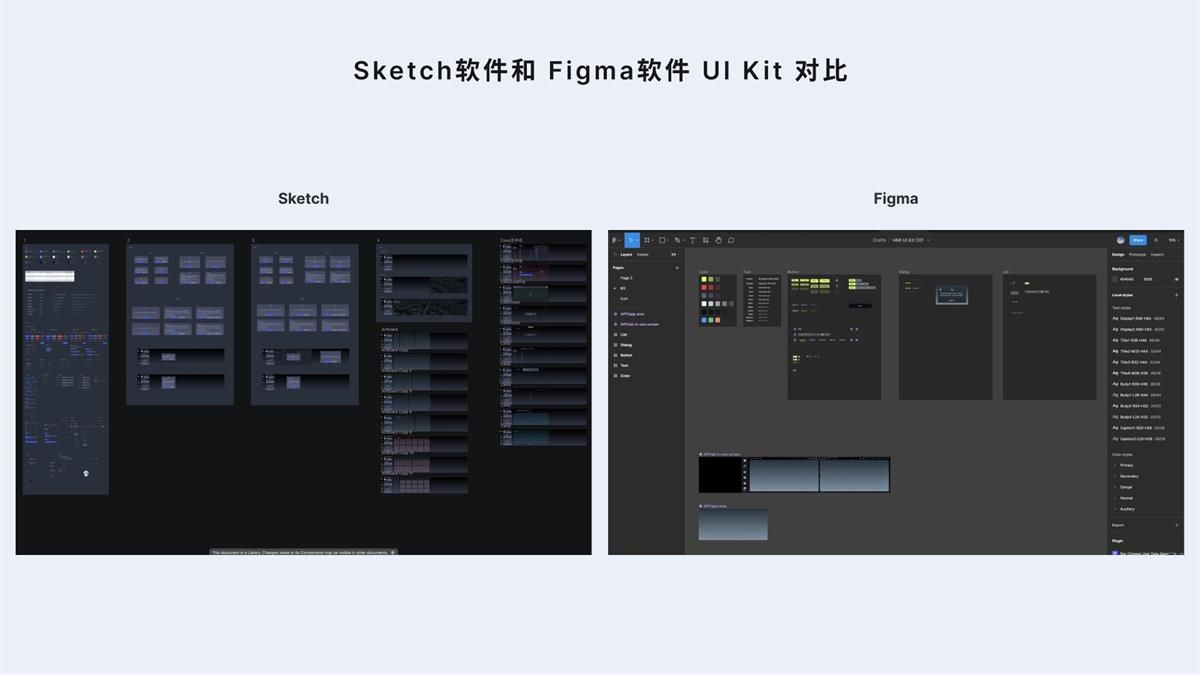Viewport: 1200px width, 675px height.
Task: Open the zoom level dropdown in Figma
Action: coord(1174,240)
